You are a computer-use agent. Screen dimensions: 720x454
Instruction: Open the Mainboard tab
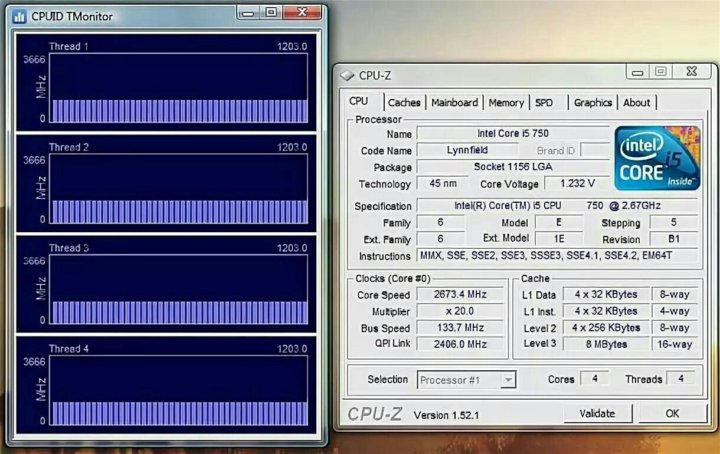[454, 102]
